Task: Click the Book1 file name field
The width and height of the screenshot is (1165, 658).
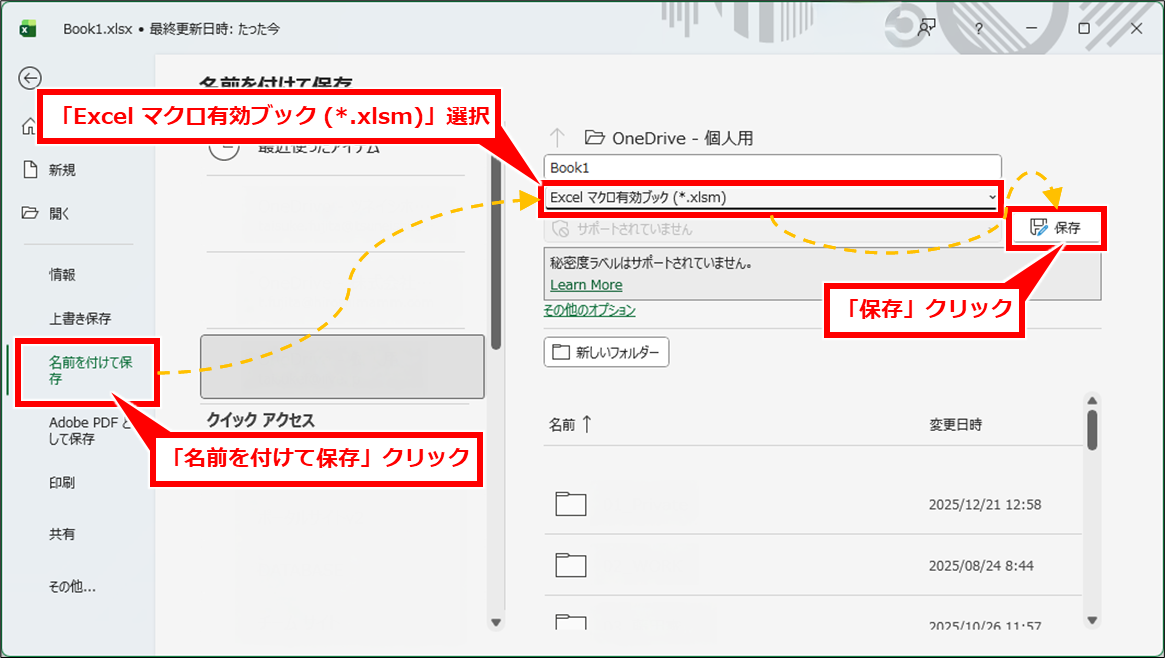Action: click(771, 168)
